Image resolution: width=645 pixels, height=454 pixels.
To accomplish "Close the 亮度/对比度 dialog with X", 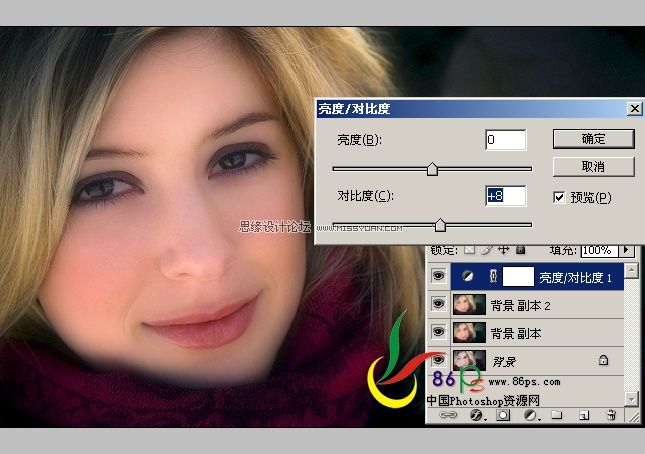I will (x=634, y=109).
